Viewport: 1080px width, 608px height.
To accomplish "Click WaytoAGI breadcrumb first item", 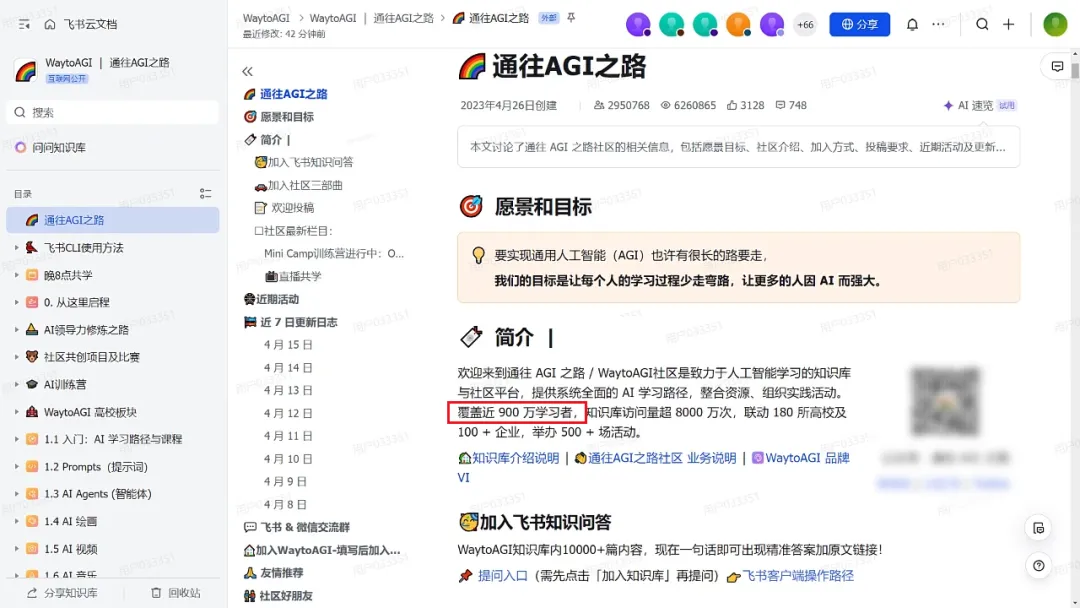I will [x=266, y=18].
